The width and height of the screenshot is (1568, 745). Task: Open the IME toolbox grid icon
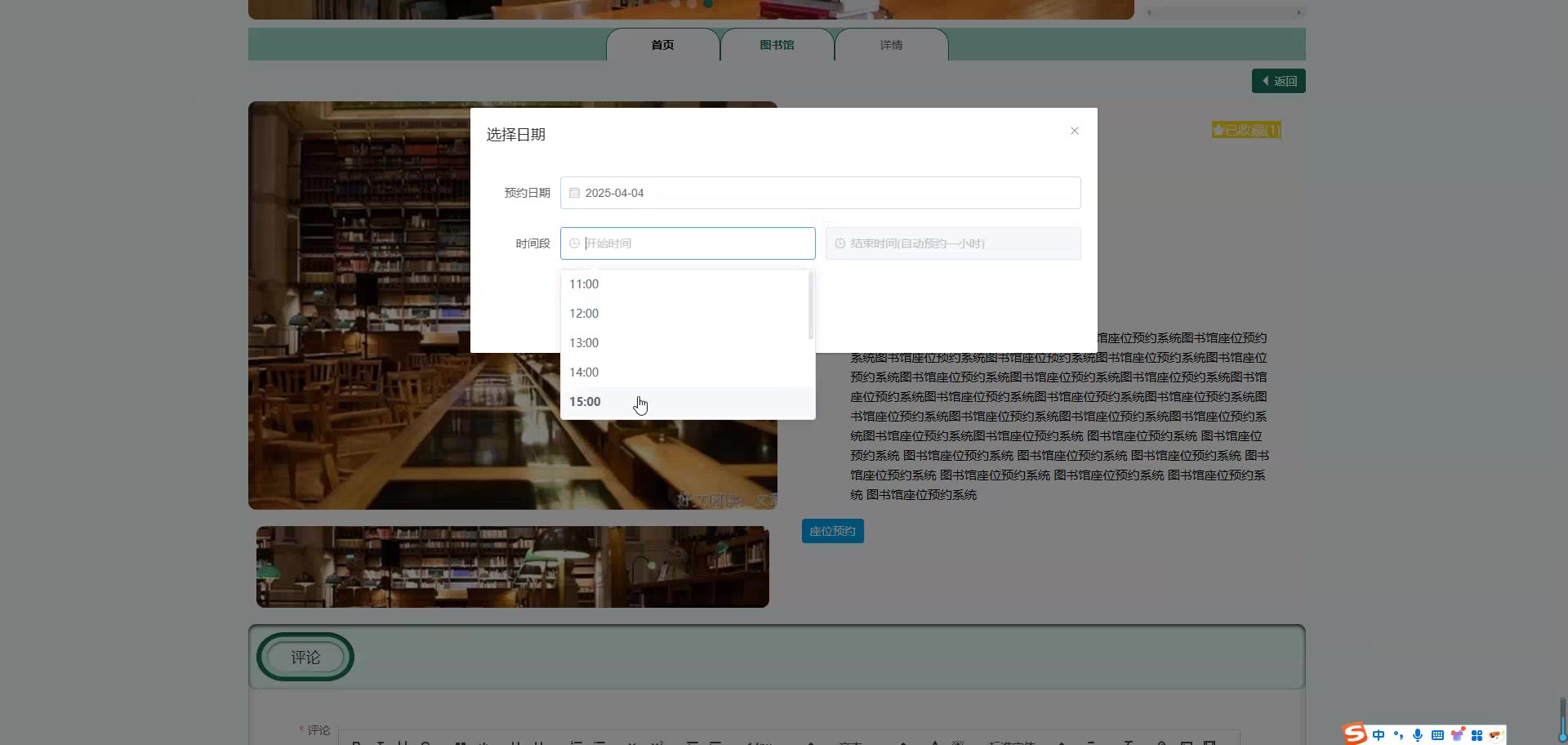[1477, 735]
